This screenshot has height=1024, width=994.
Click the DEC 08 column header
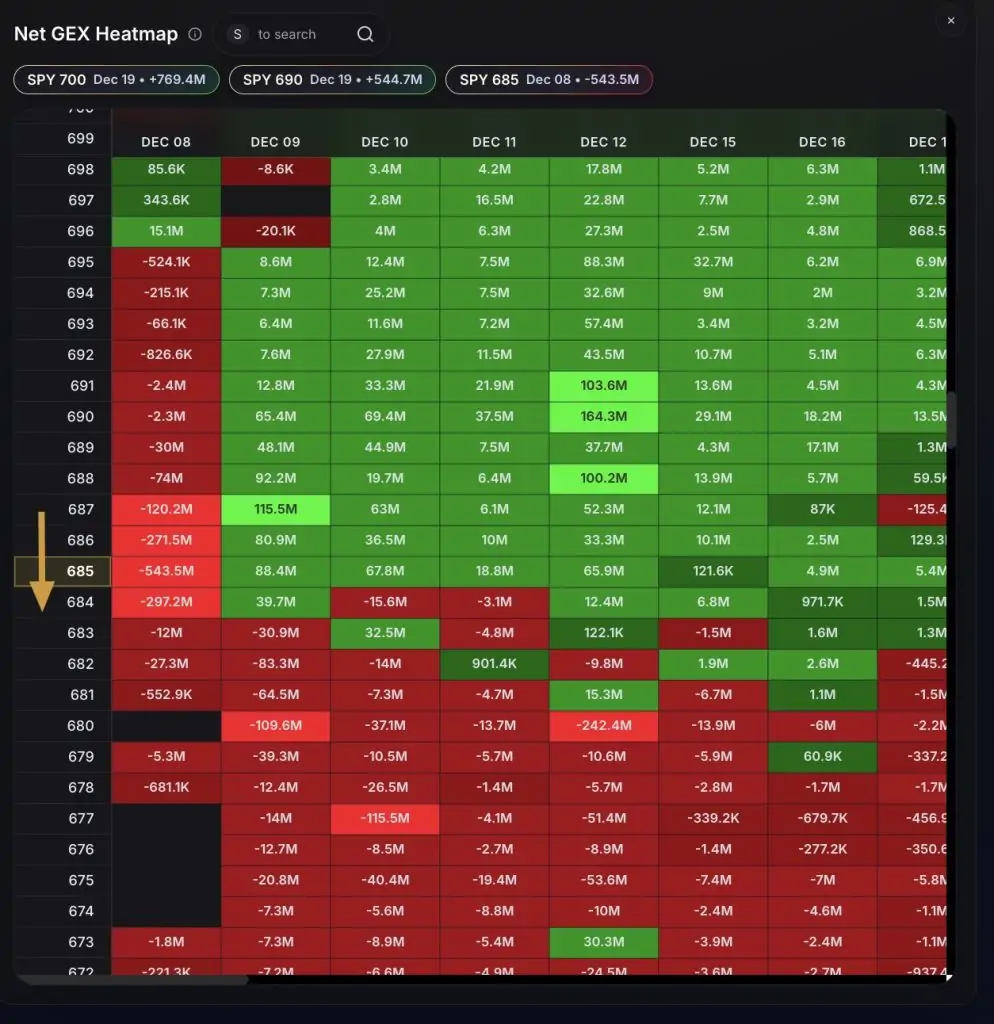166,142
